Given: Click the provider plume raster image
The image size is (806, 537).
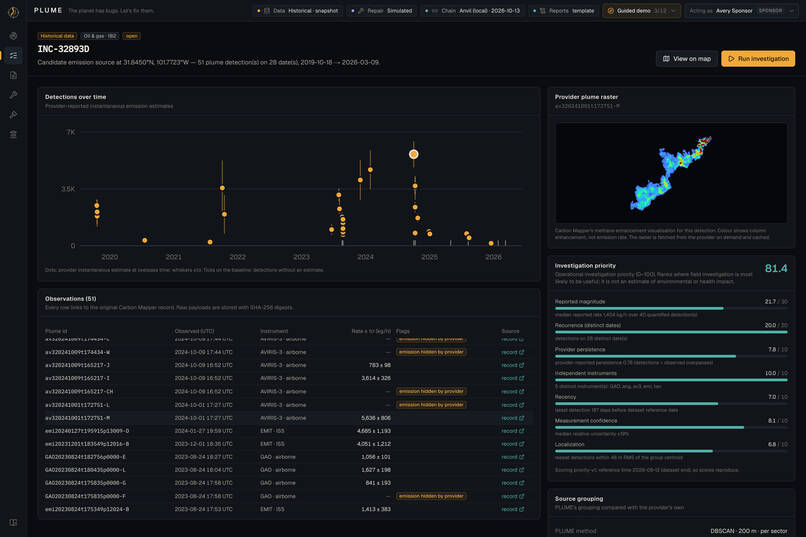Looking at the screenshot, I should [x=671, y=173].
